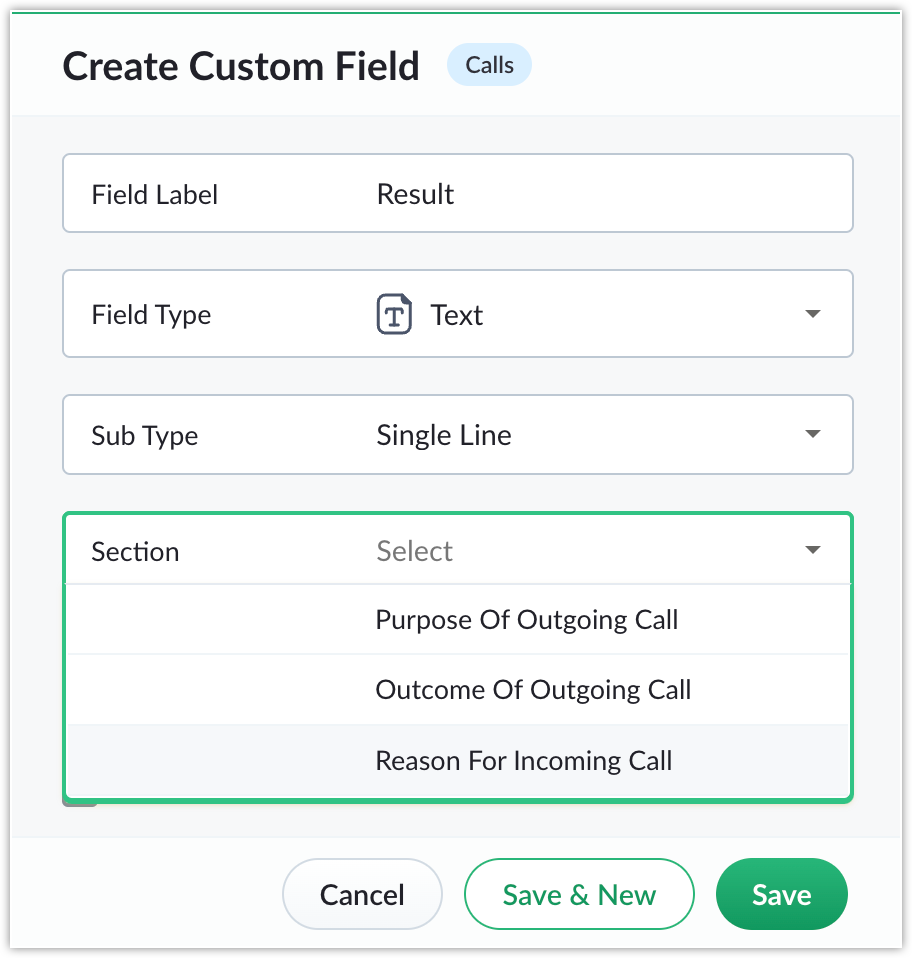Click the Section Select placeholder text
This screenshot has height=958, width=912.
(415, 551)
